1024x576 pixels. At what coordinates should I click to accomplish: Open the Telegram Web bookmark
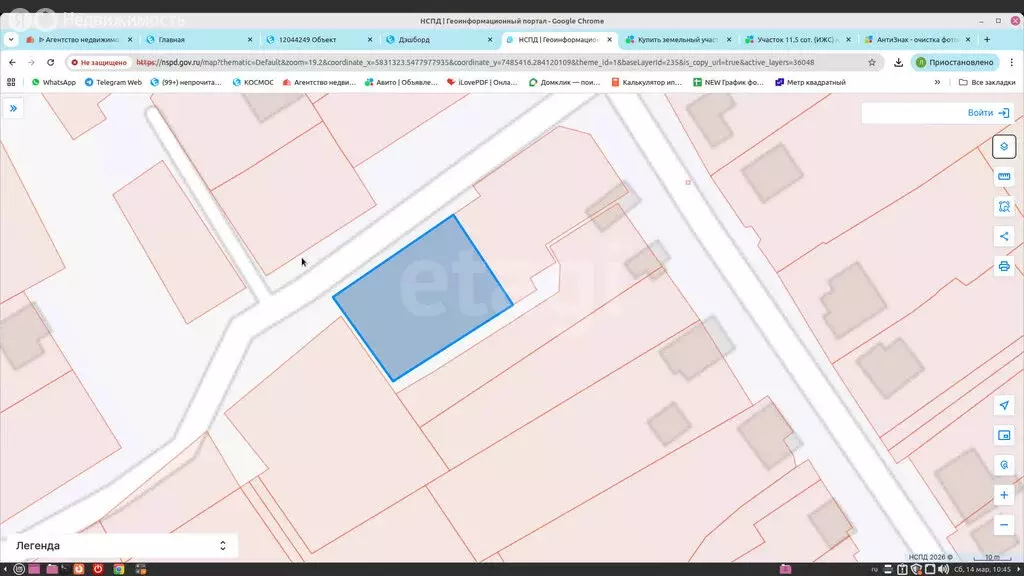(x=112, y=82)
